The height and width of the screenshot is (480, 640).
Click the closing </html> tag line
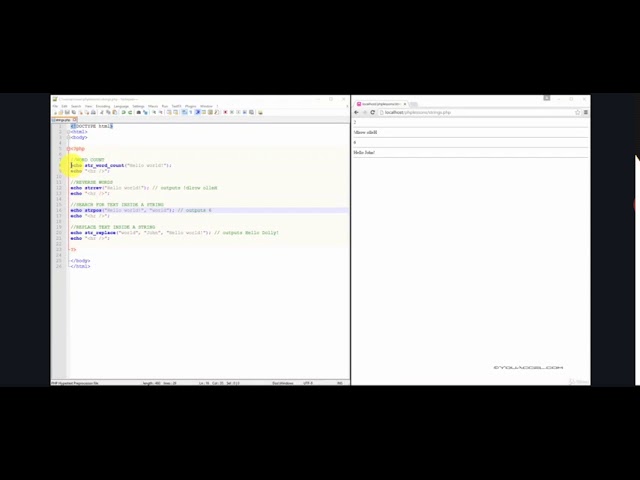coord(80,266)
